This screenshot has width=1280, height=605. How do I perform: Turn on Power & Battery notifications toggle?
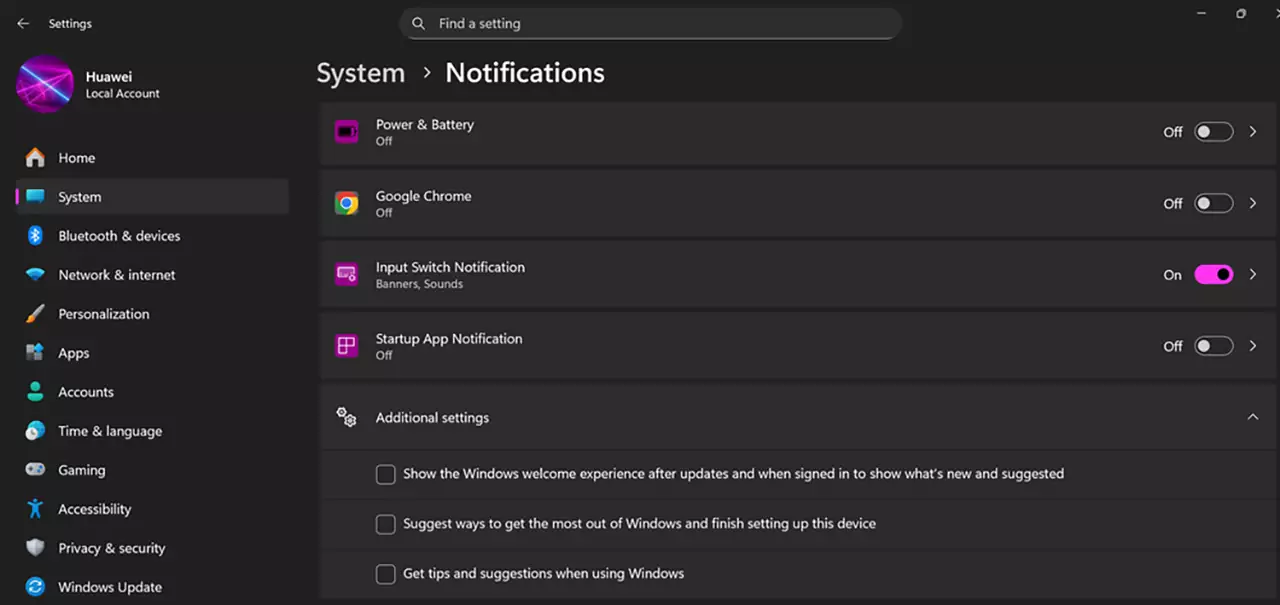pyautogui.click(x=1214, y=132)
